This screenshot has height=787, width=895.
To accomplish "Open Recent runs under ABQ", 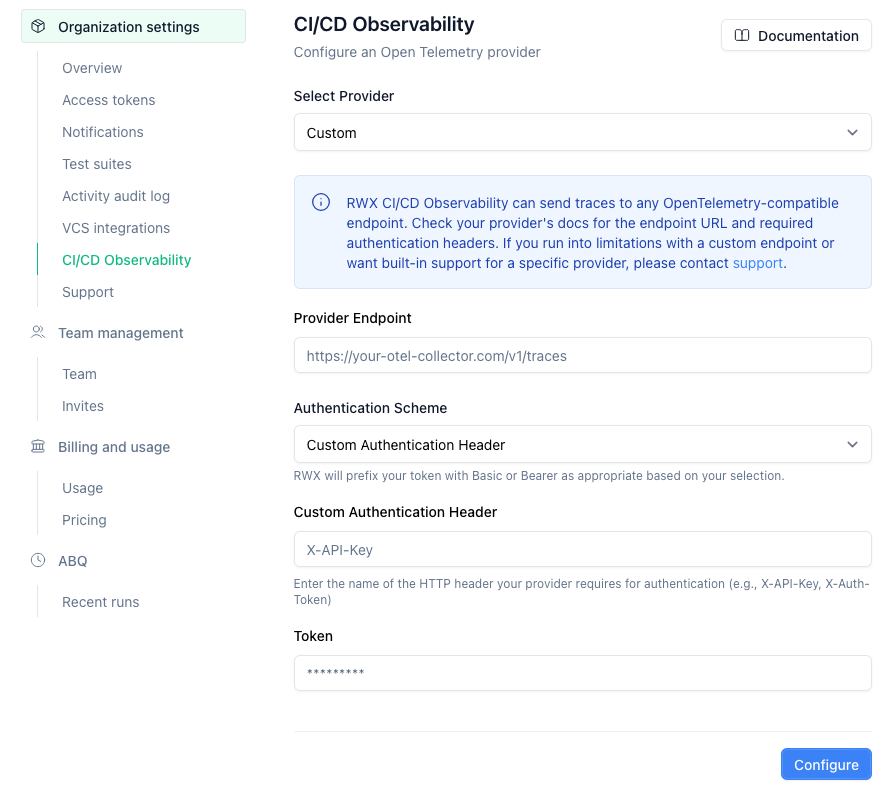I will point(100,602).
